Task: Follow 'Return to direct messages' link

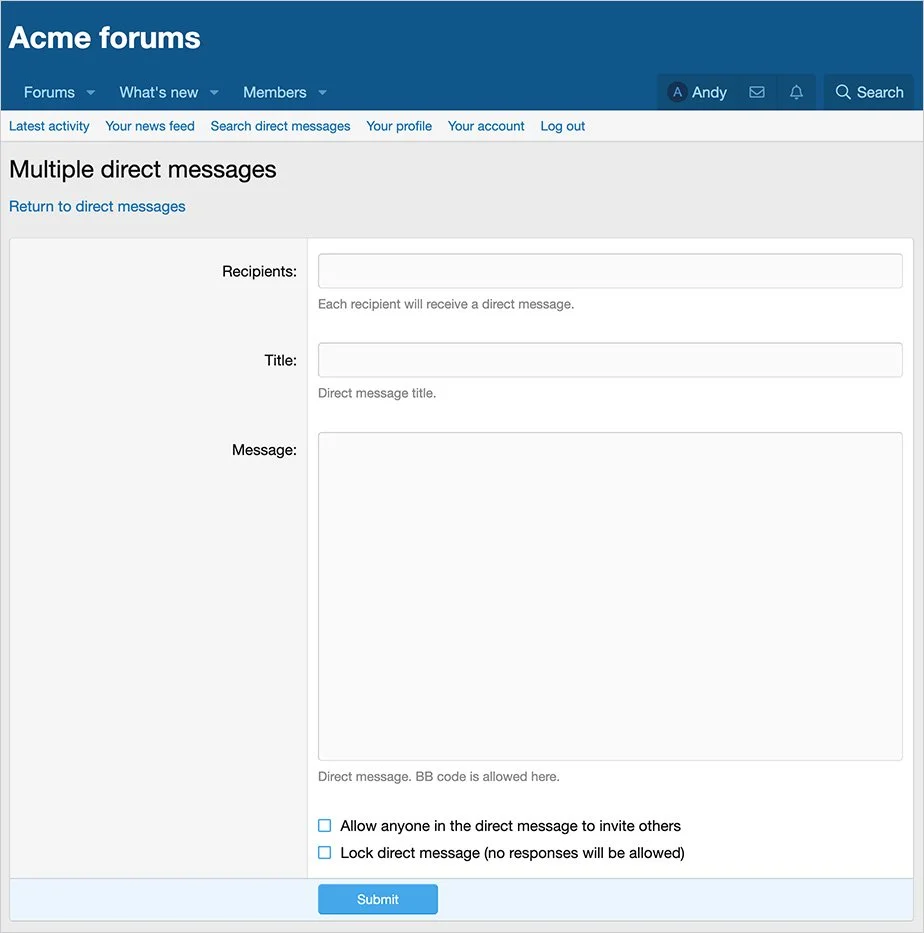Action: (97, 206)
